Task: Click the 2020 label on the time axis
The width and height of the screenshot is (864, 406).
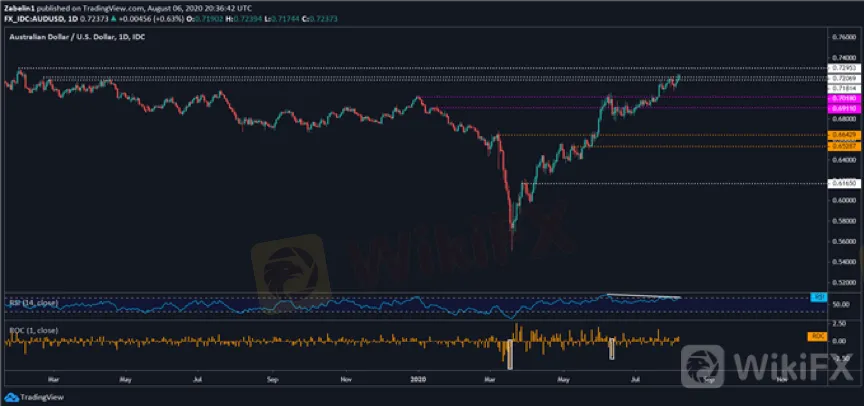Action: [418, 379]
